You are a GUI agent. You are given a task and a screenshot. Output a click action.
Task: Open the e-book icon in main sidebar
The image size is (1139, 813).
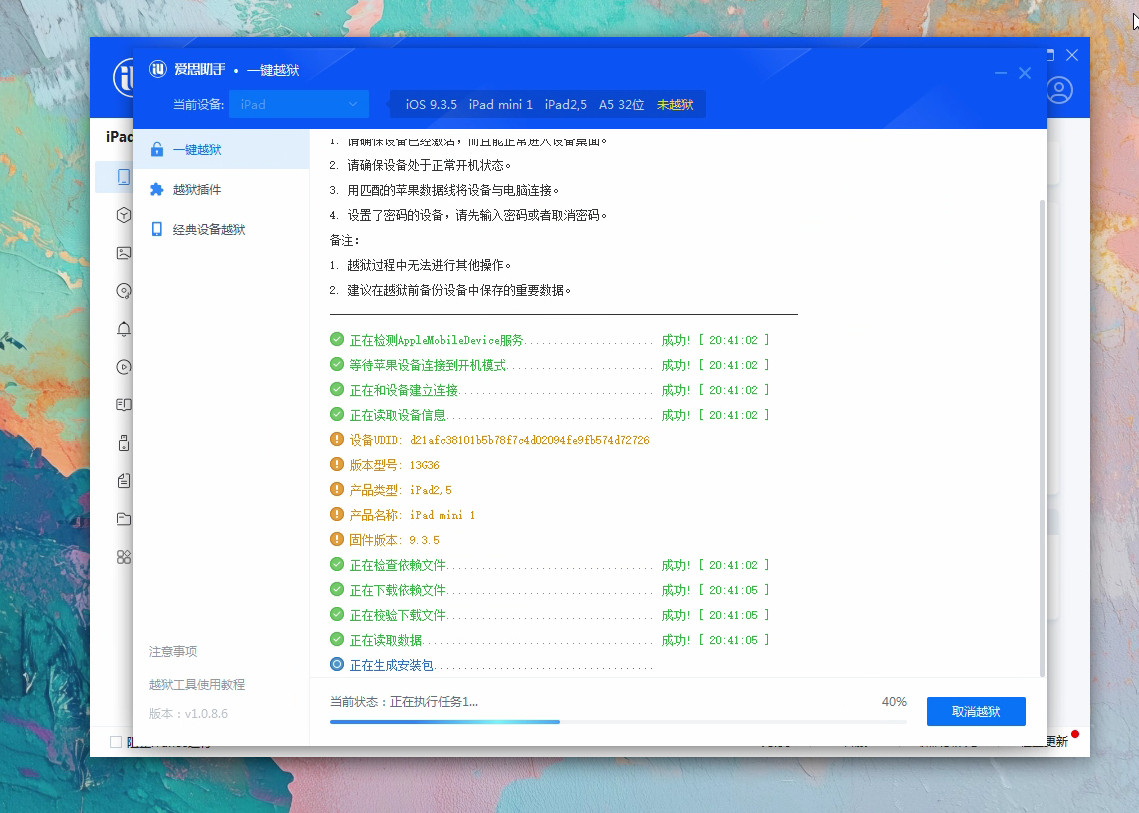(124, 405)
